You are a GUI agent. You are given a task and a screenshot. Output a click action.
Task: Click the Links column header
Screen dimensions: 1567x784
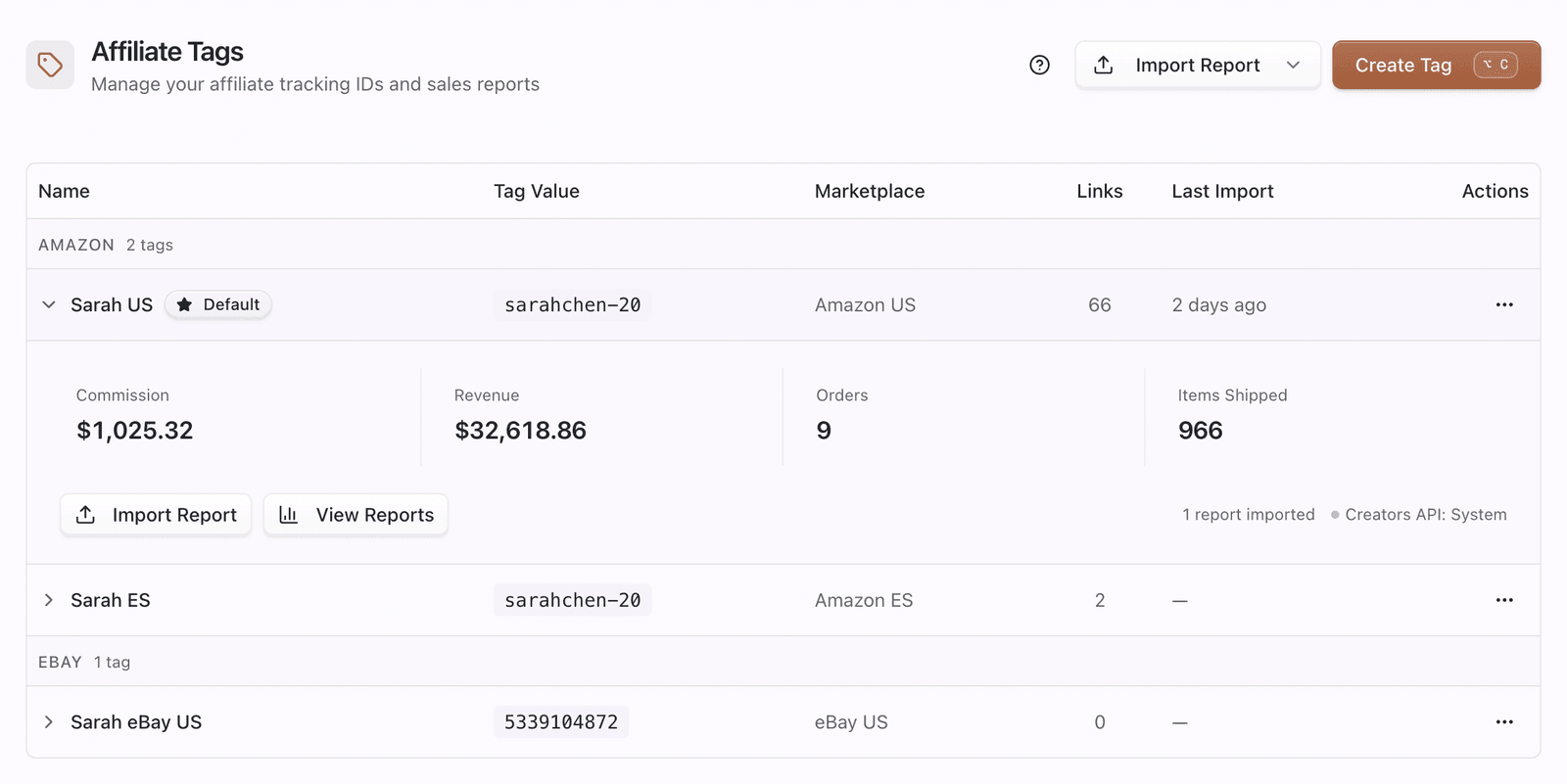click(x=1100, y=191)
